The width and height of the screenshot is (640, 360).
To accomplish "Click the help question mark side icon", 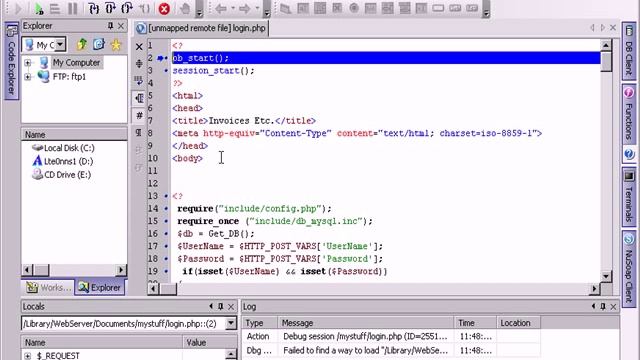I will [x=629, y=154].
